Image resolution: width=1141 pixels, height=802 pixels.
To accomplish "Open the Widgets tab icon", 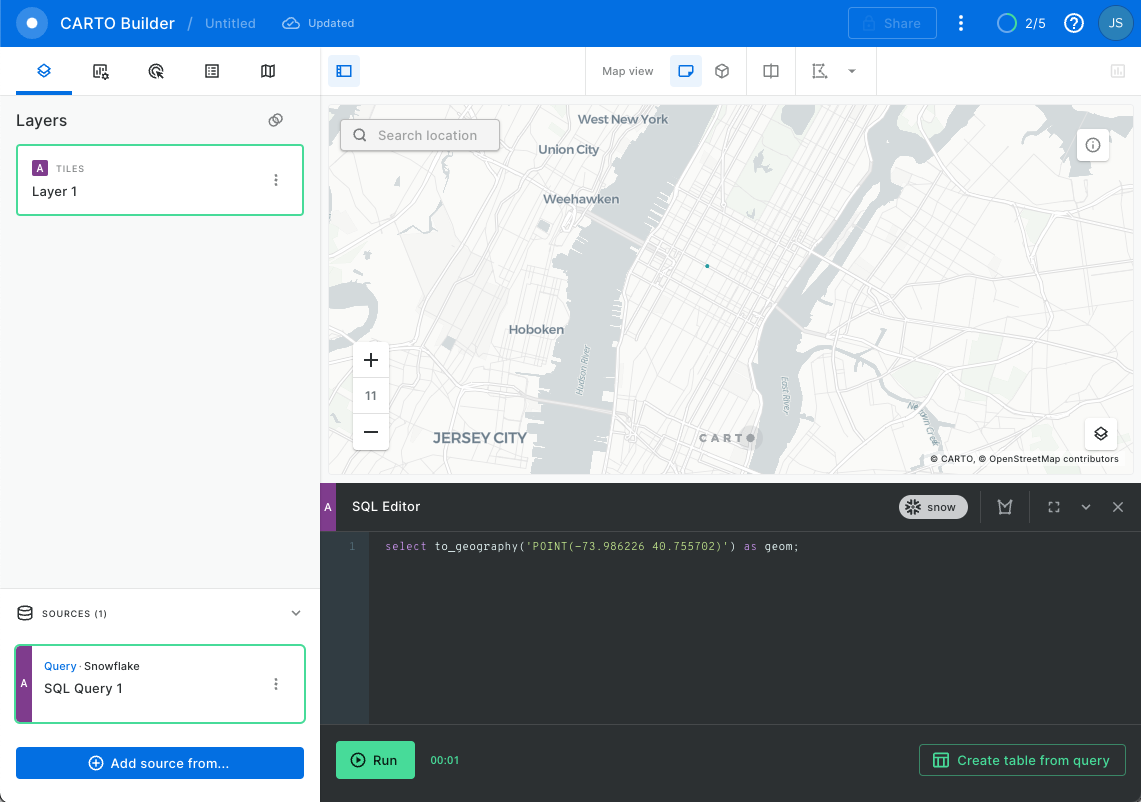I will point(100,71).
